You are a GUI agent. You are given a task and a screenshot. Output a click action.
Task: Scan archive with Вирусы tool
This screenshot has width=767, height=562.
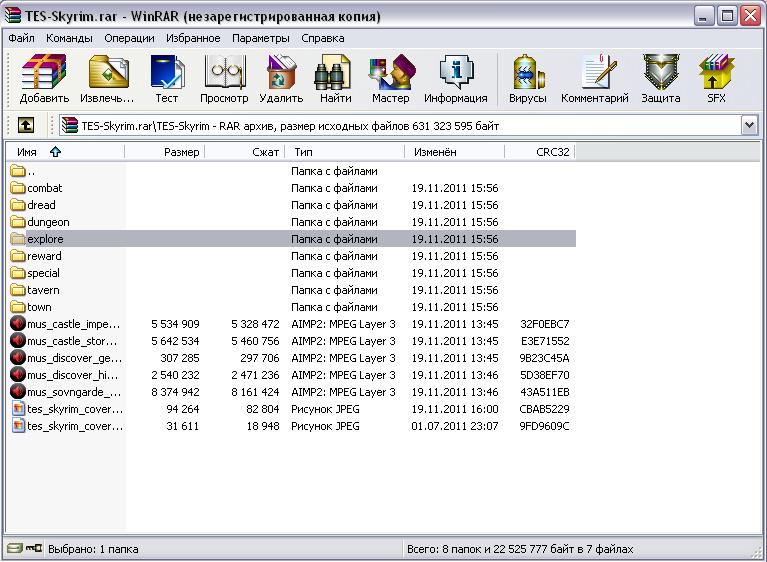click(527, 79)
